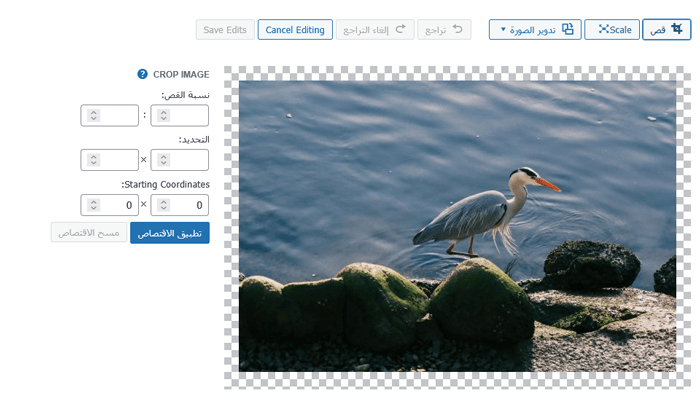Viewport: 700px width, 408px height.
Task: Click the left selection size field
Action: point(117,160)
